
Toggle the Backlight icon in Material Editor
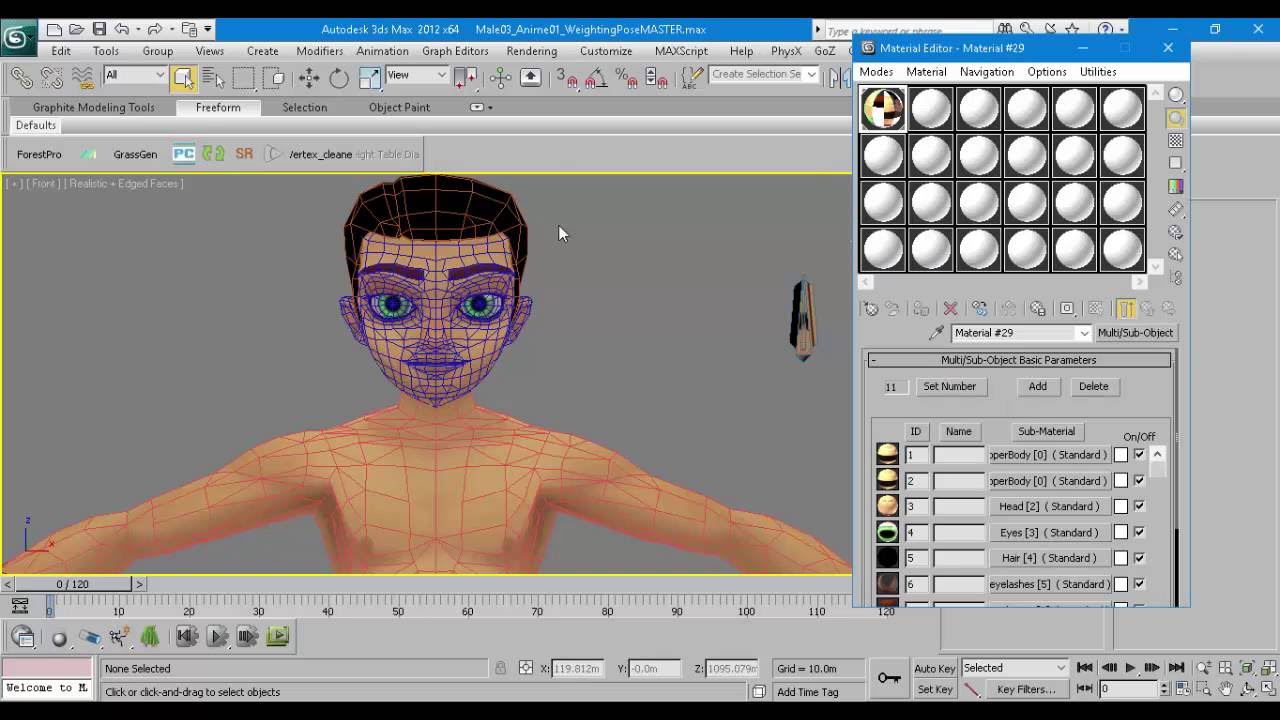click(1176, 118)
